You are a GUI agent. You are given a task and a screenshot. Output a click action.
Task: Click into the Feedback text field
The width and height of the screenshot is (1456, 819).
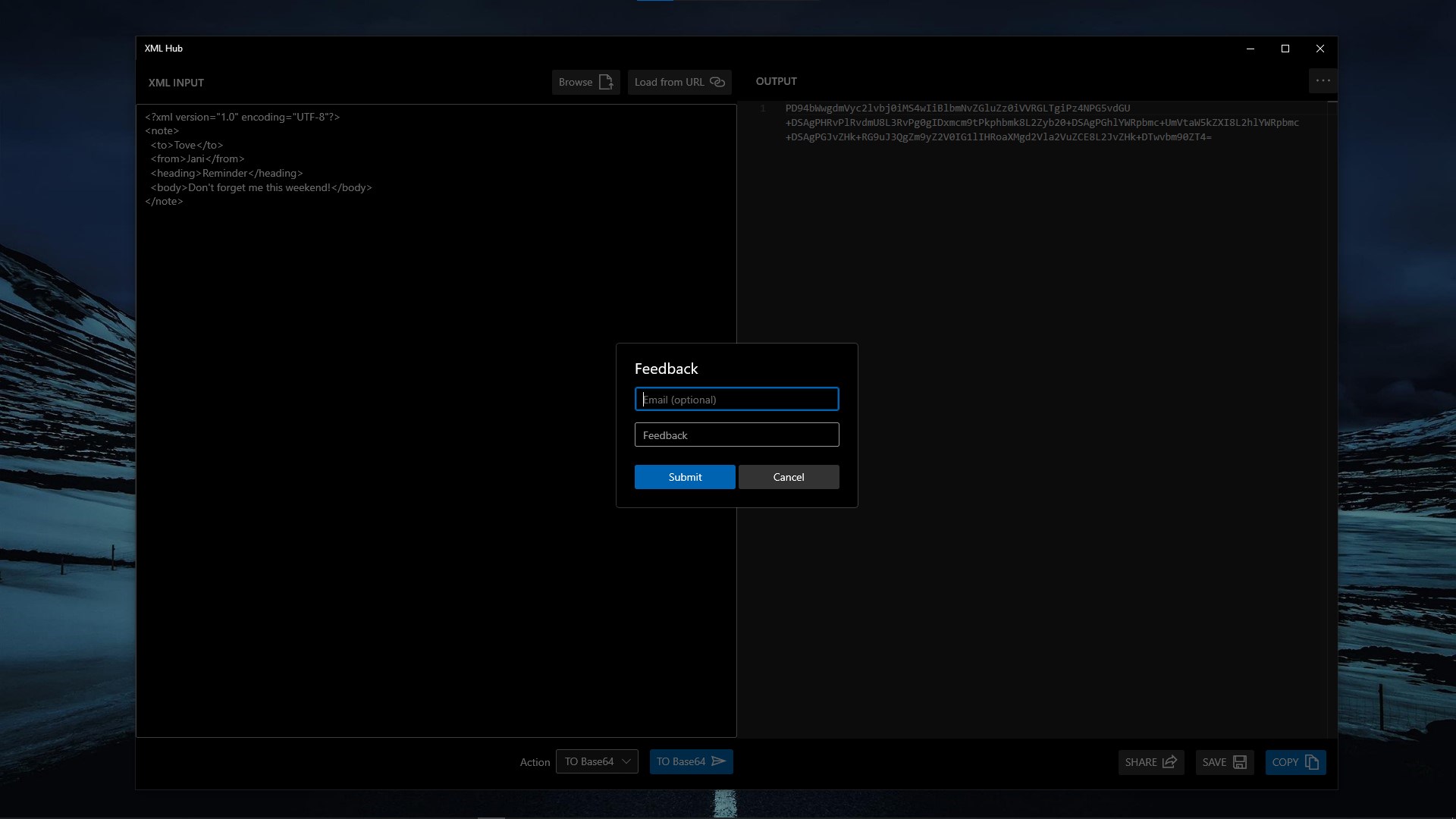[x=737, y=435]
